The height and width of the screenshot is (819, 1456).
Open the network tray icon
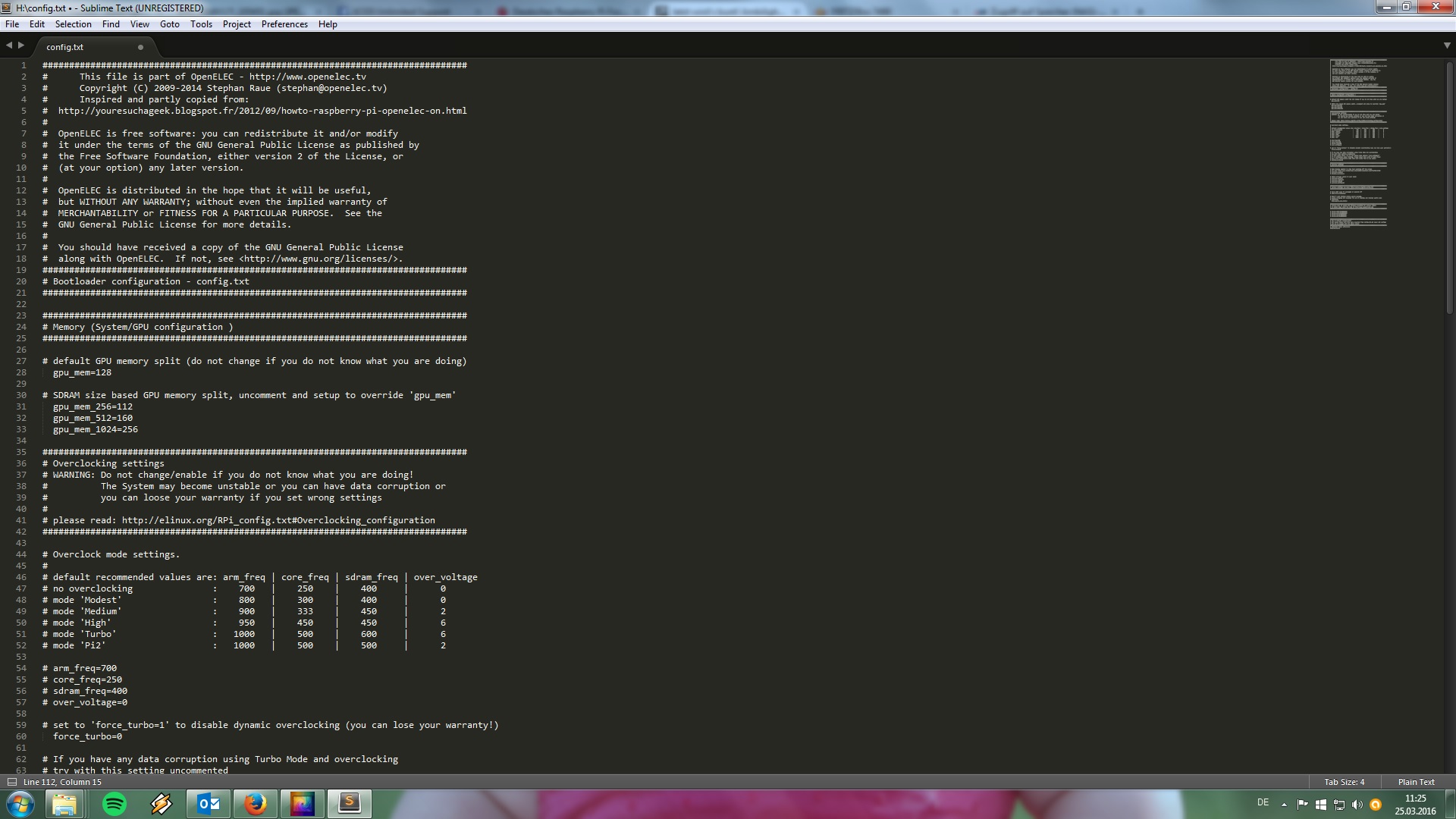click(x=1338, y=805)
